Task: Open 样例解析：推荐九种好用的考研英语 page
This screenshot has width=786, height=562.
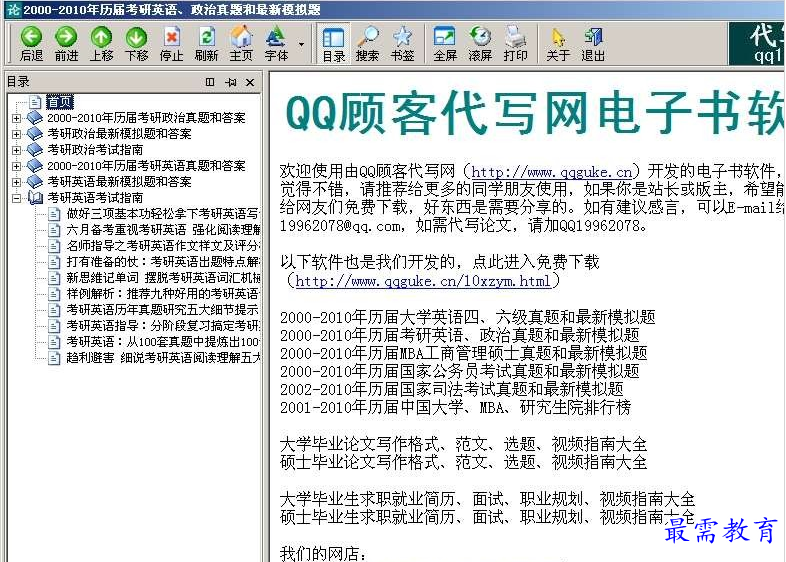Action: pos(163,294)
